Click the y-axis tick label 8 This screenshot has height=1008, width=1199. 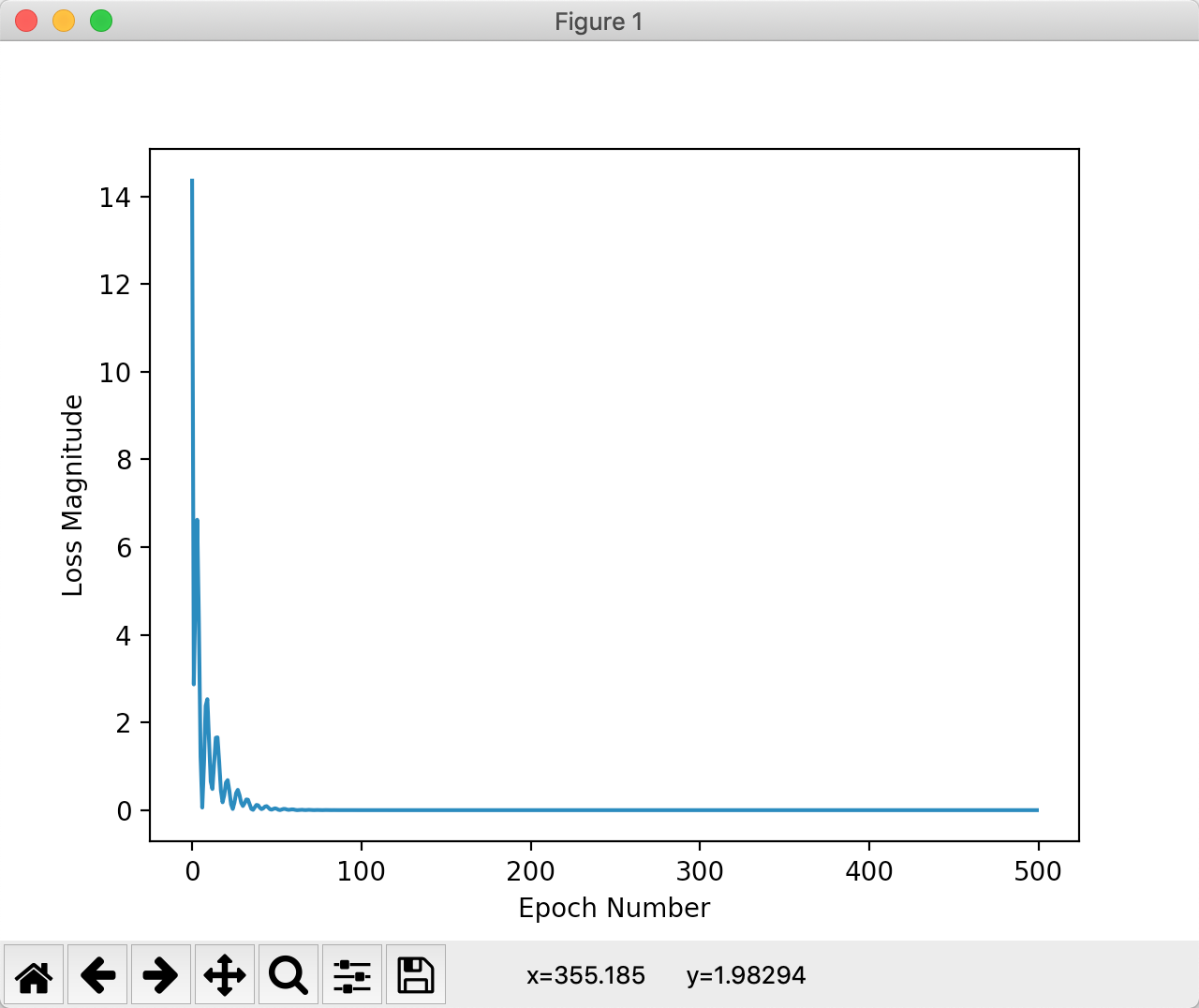tap(124, 460)
